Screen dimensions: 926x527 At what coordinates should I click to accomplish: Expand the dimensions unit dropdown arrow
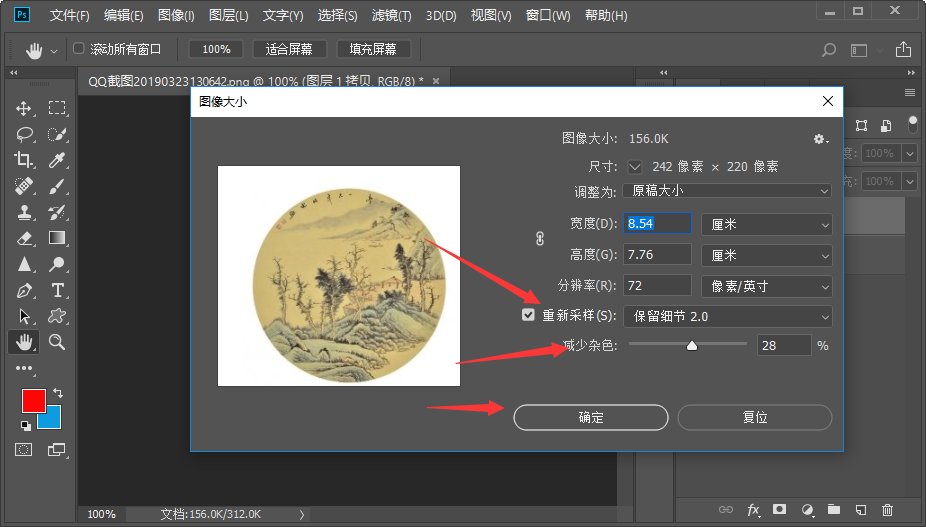pyautogui.click(x=635, y=167)
